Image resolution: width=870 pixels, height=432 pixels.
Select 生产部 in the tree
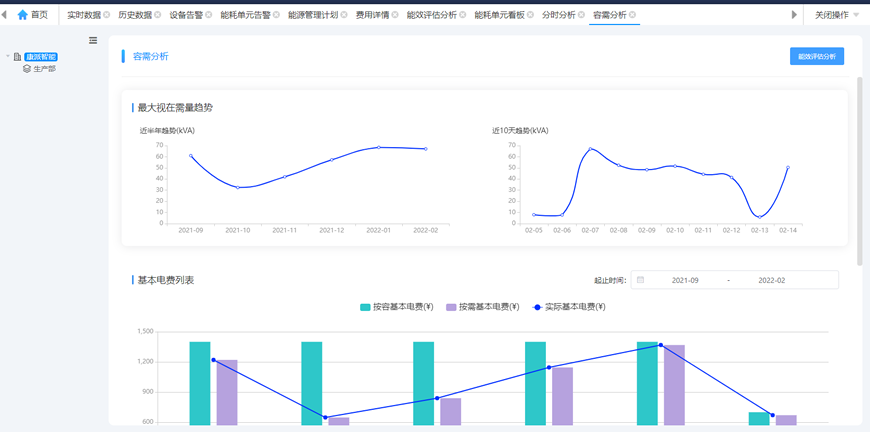coord(44,69)
